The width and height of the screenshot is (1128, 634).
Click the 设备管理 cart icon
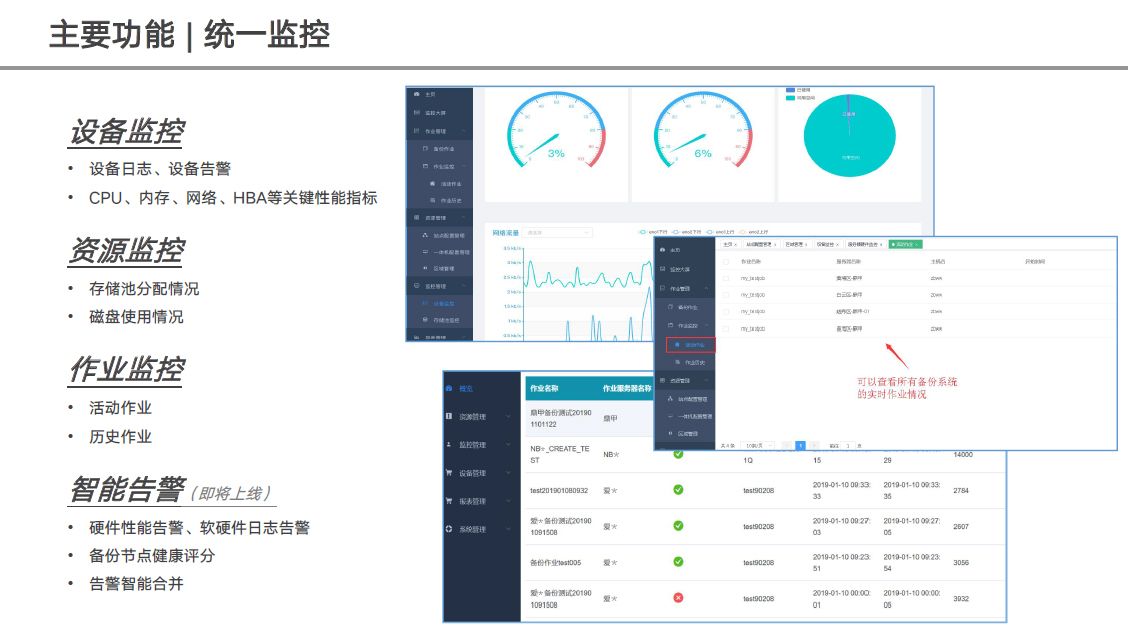[449, 473]
